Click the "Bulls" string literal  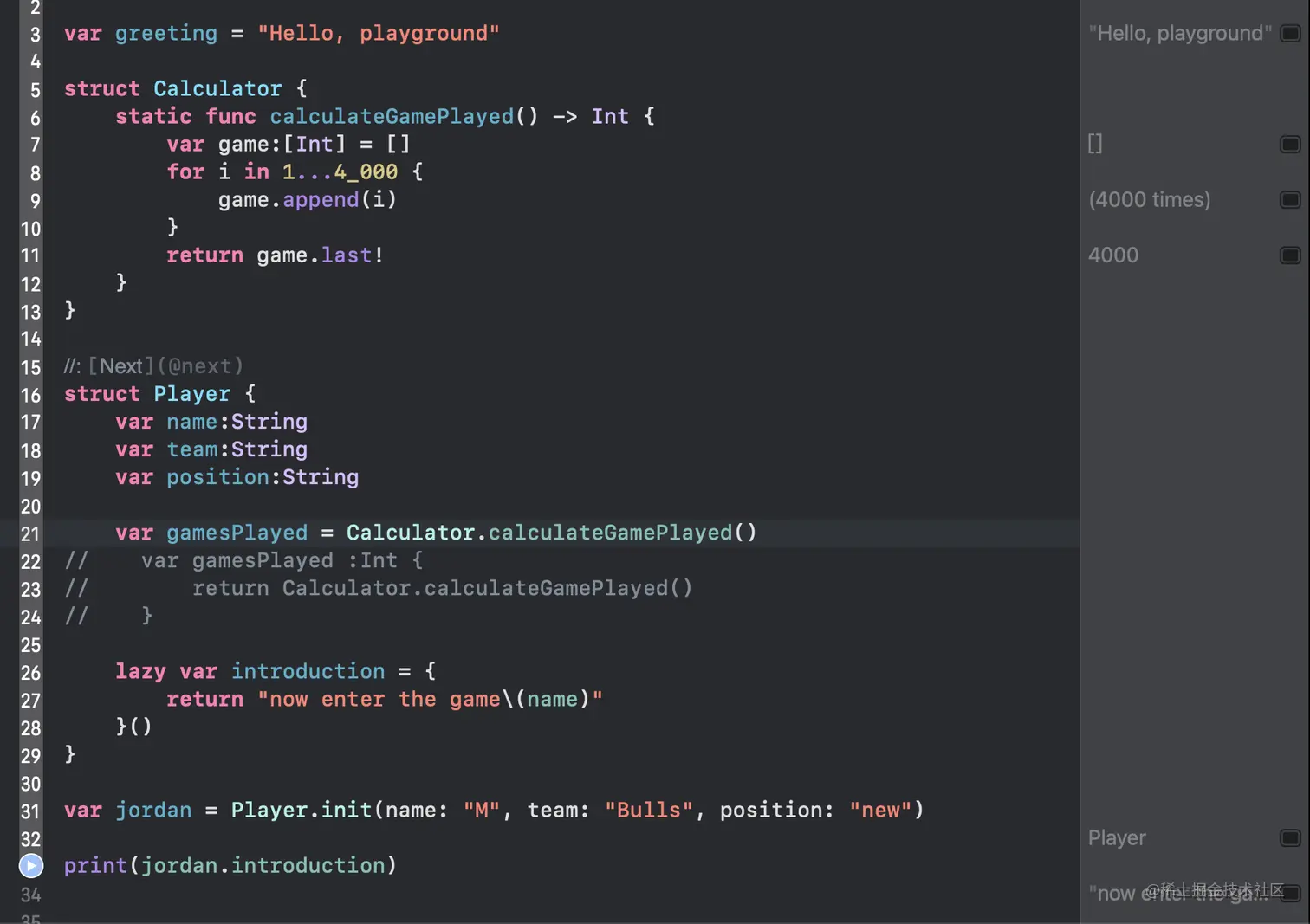coord(649,810)
